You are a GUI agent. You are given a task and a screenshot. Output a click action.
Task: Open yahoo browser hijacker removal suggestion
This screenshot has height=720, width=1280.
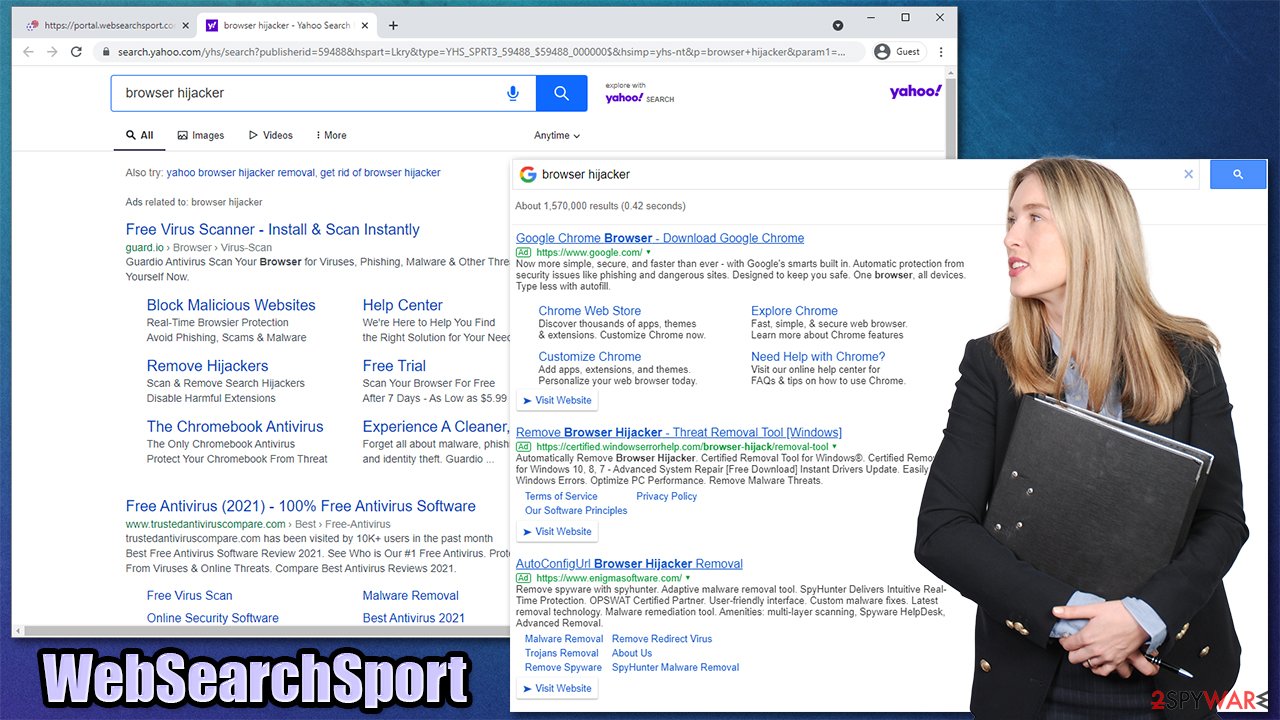240,173
